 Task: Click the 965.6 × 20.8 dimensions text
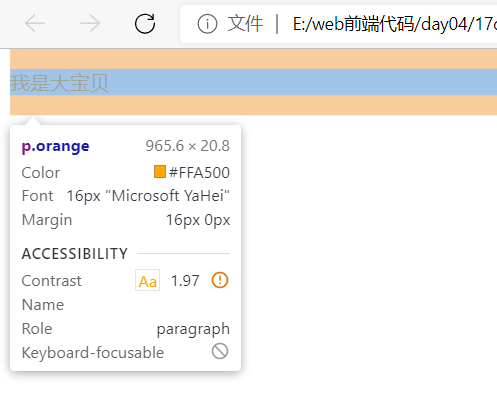coord(188,146)
